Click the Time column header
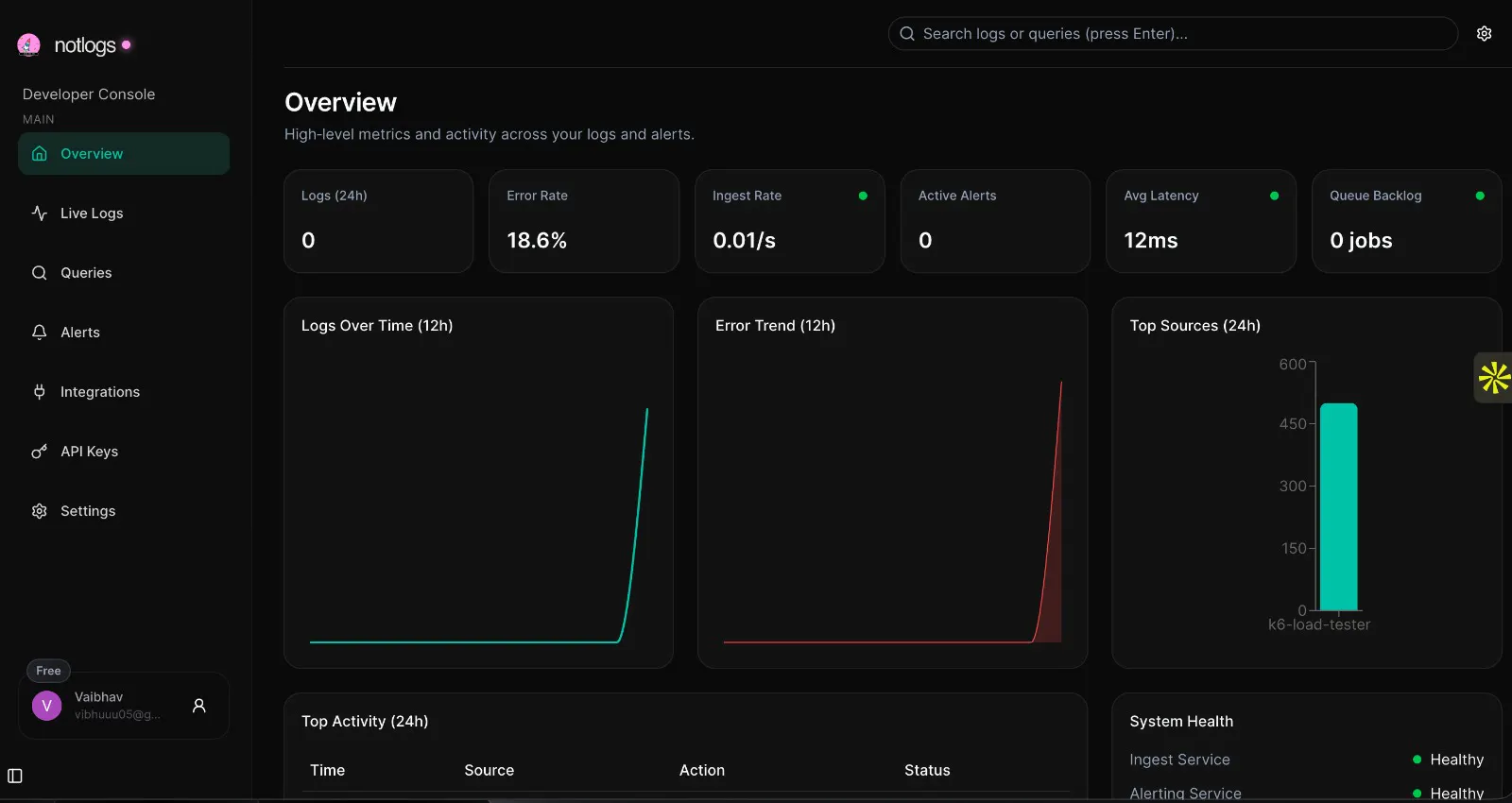Screen dimensions: 1512x803 [x=327, y=770]
